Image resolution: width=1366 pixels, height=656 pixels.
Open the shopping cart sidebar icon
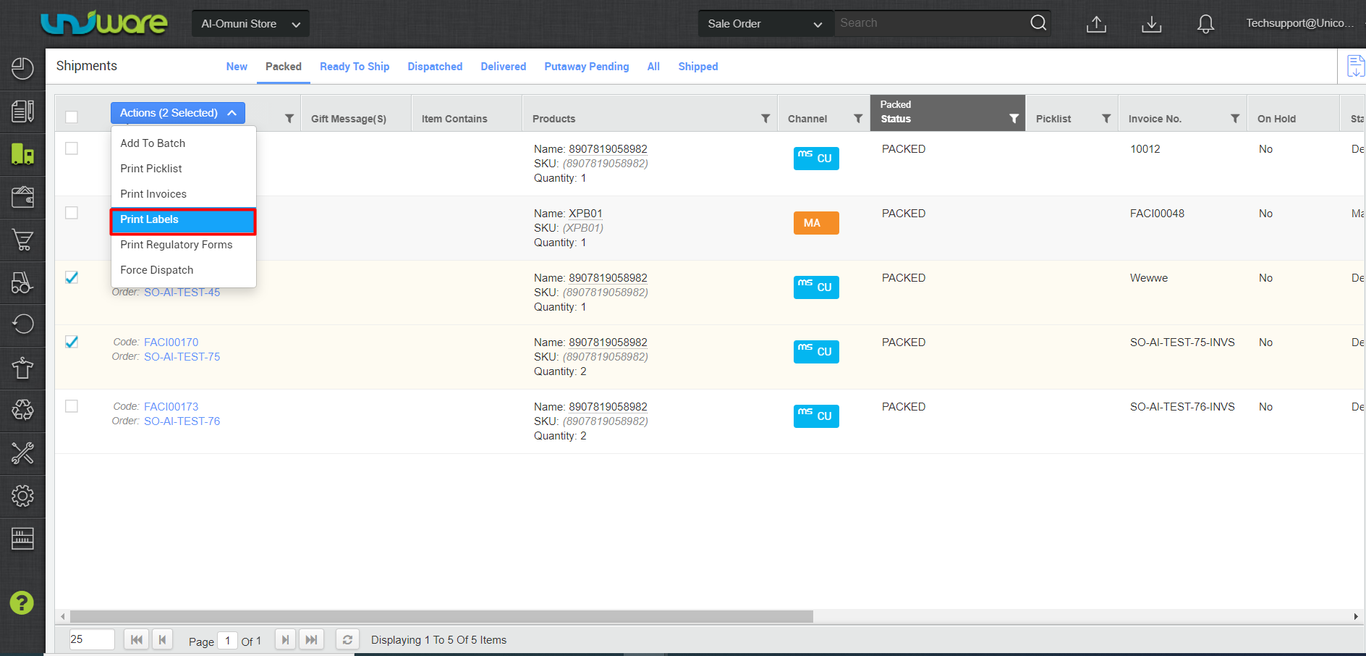(x=22, y=240)
